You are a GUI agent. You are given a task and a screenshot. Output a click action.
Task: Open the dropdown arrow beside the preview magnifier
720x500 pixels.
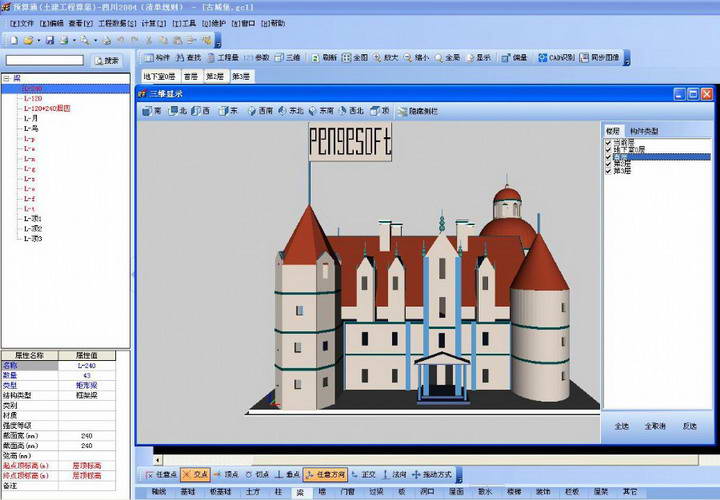coord(96,41)
